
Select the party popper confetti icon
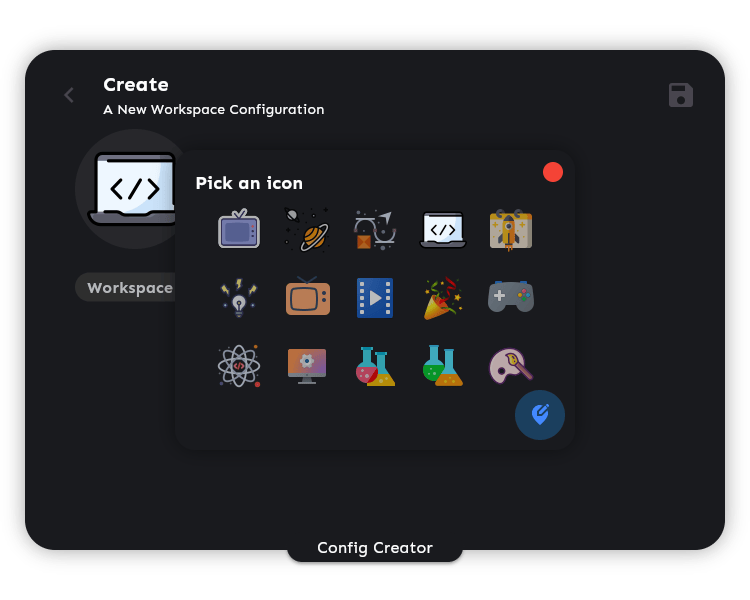(443, 297)
